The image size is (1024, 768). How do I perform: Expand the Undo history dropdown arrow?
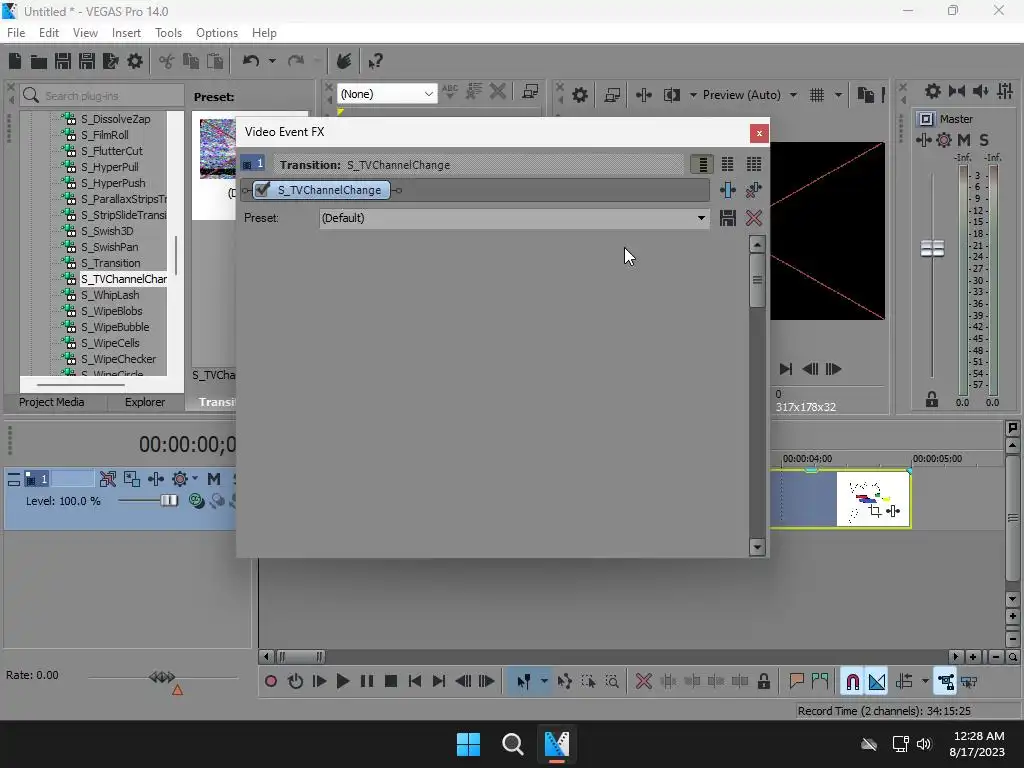click(272, 61)
